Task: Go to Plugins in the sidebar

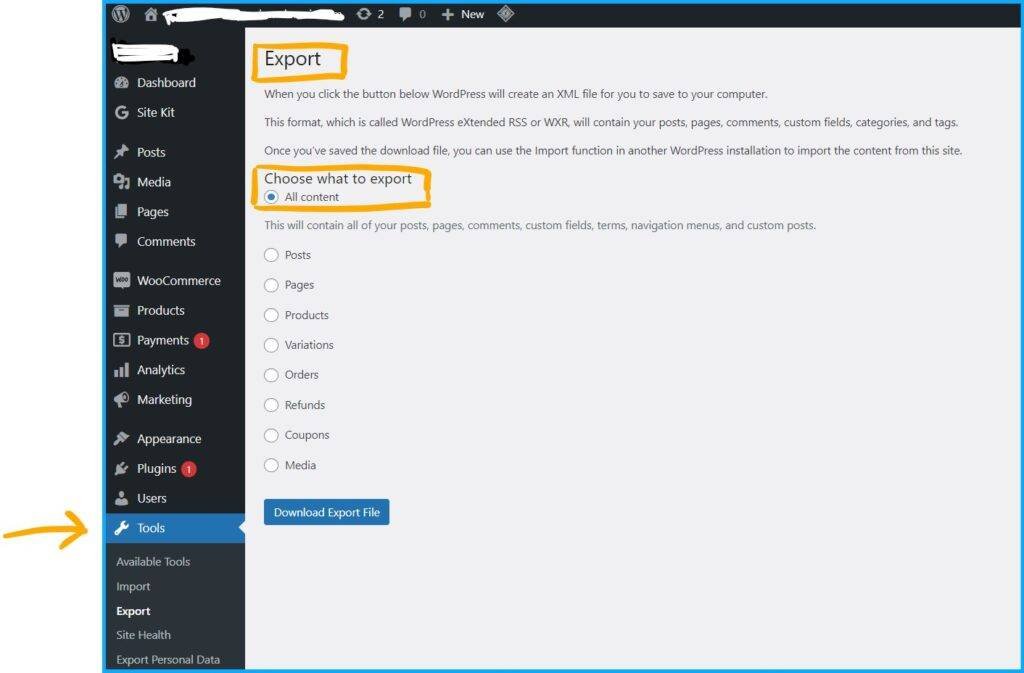Action: (x=156, y=469)
